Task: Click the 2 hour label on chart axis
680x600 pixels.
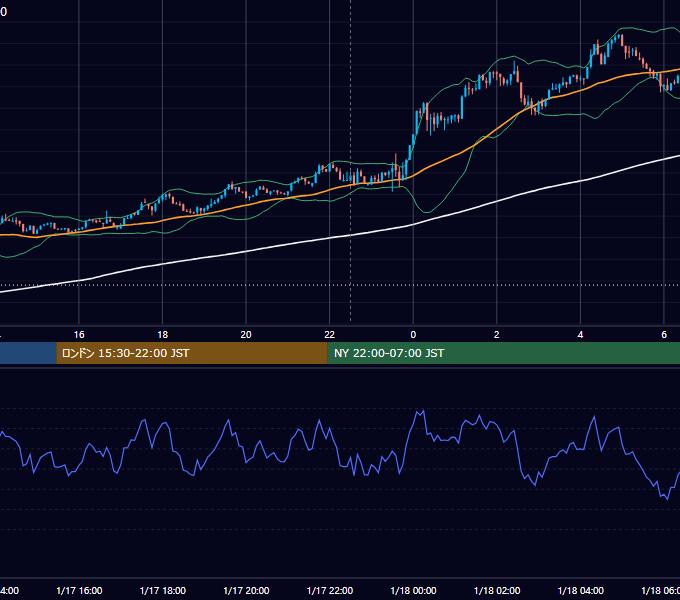Action: tap(497, 335)
